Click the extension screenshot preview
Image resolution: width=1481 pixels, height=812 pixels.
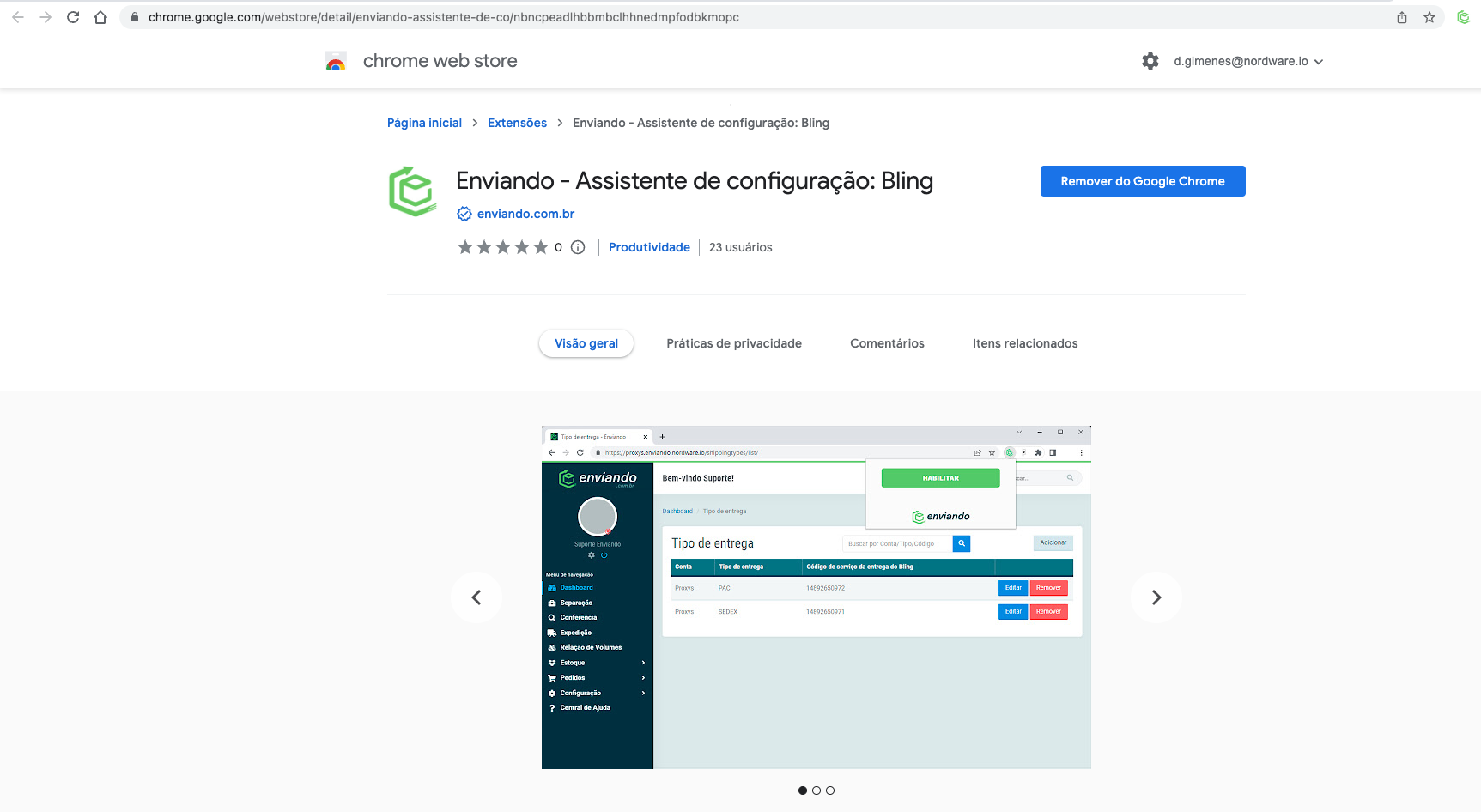(816, 597)
